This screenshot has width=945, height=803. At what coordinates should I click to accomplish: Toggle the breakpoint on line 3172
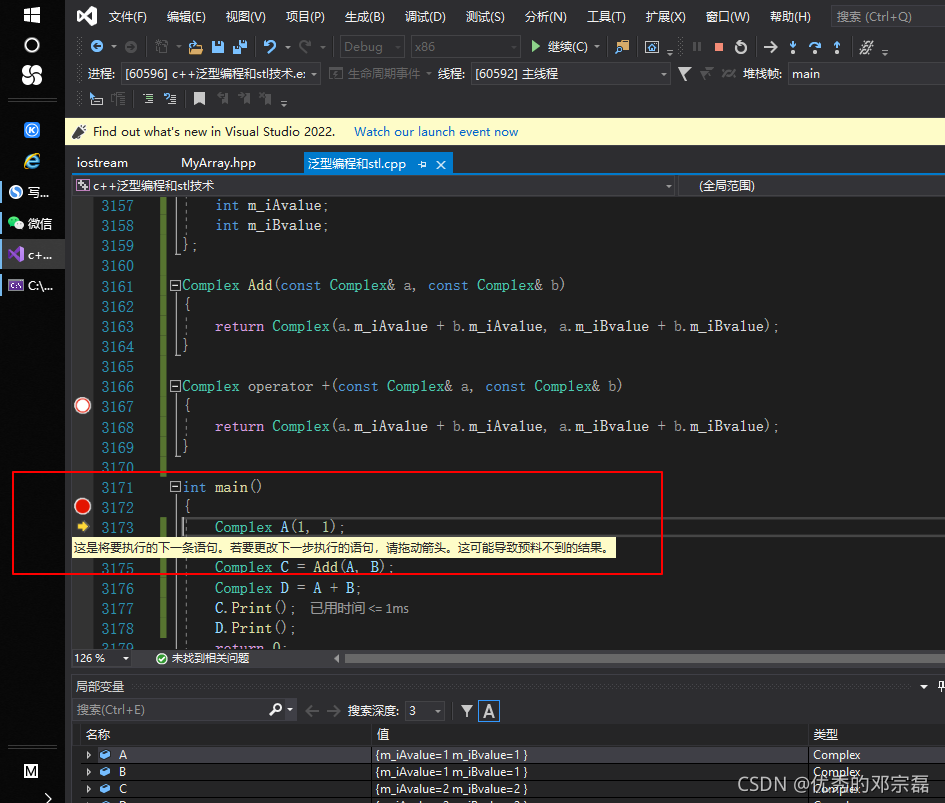coord(83,506)
